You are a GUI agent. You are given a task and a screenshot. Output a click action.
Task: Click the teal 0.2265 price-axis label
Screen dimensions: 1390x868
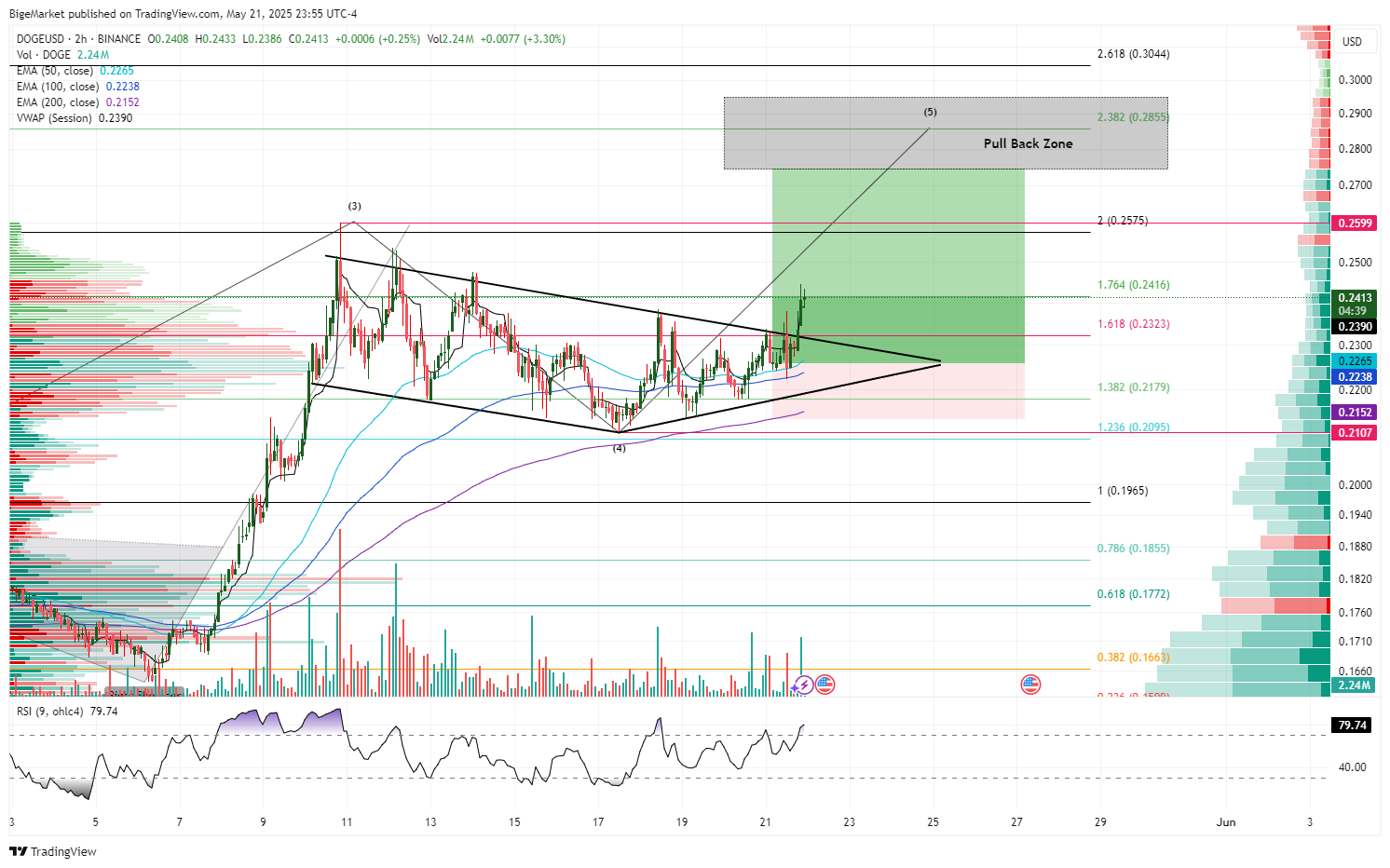point(1355,361)
